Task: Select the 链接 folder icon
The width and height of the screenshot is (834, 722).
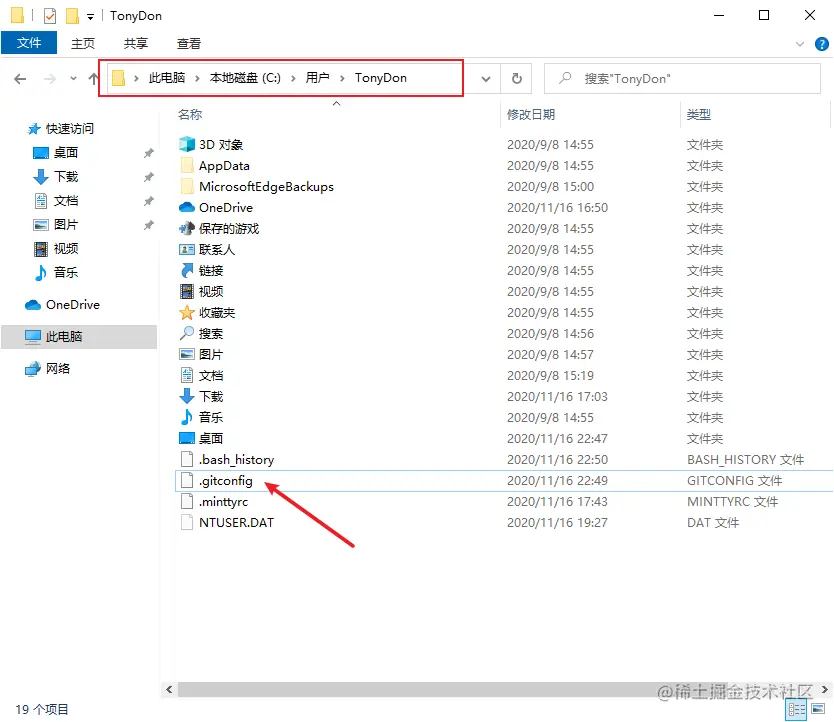Action: point(187,270)
